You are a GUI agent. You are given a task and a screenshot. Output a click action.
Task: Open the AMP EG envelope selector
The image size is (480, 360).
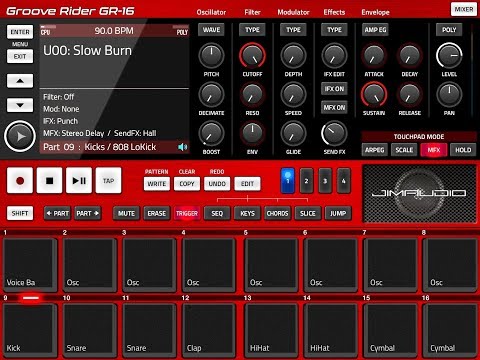(375, 30)
